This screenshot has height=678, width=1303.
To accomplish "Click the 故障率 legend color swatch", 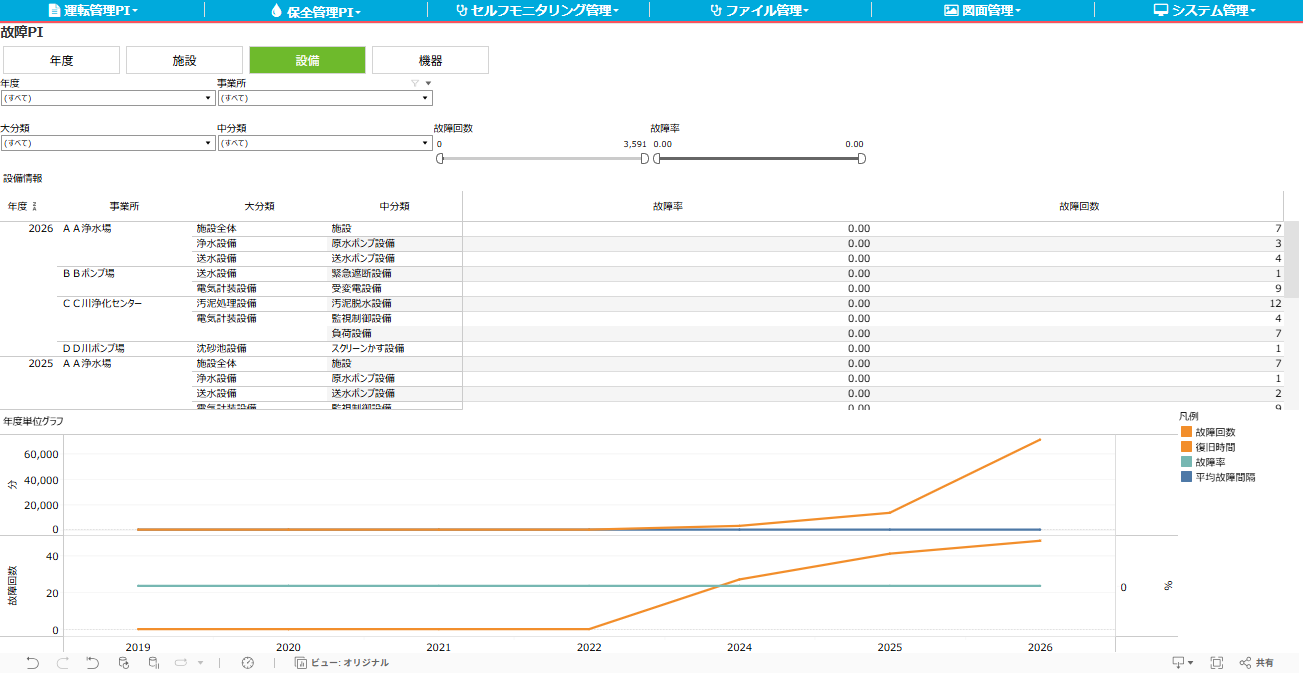I will click(1186, 462).
